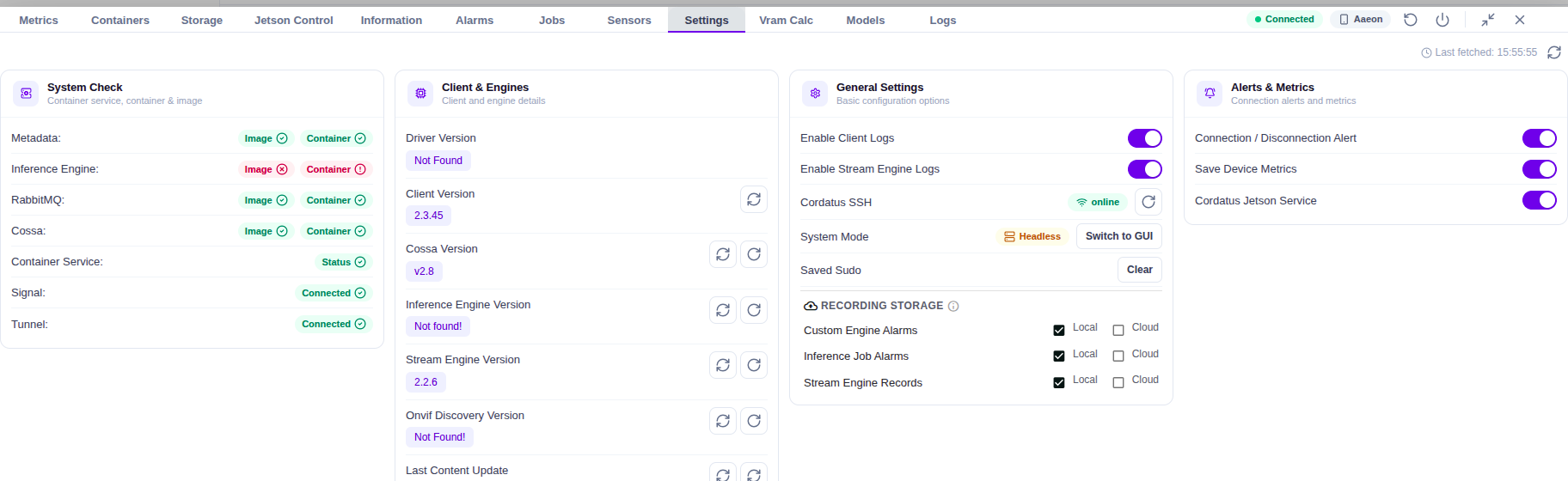Screen dimensions: 1568x481
Task: Click the Aaeon device chip
Action: (x=1361, y=19)
